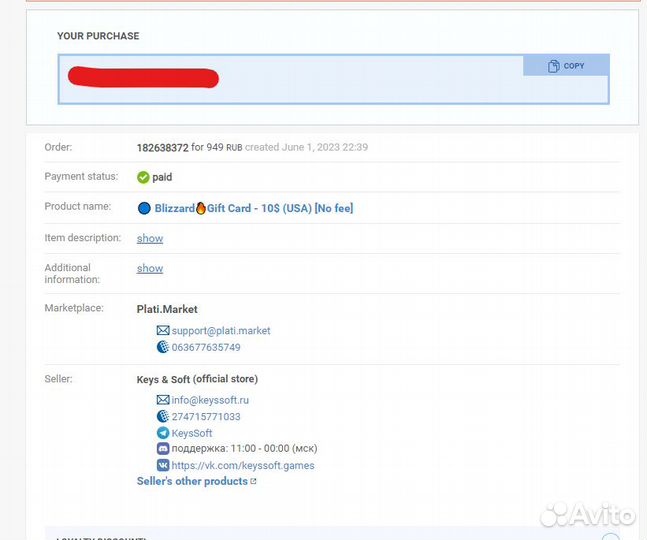The image size is (647, 540).
Task: Open the info@keyssoft.ru email link
Action: point(210,400)
